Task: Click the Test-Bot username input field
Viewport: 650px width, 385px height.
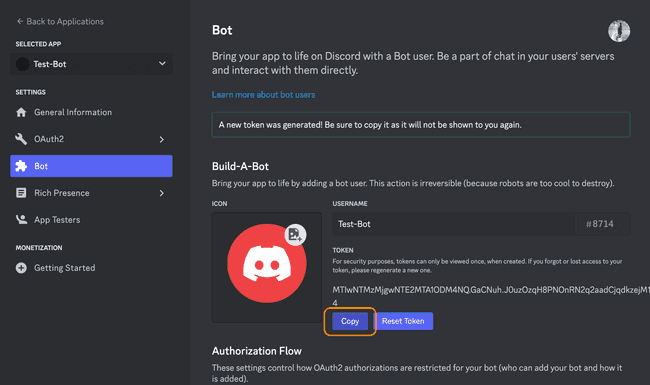Action: [454, 224]
